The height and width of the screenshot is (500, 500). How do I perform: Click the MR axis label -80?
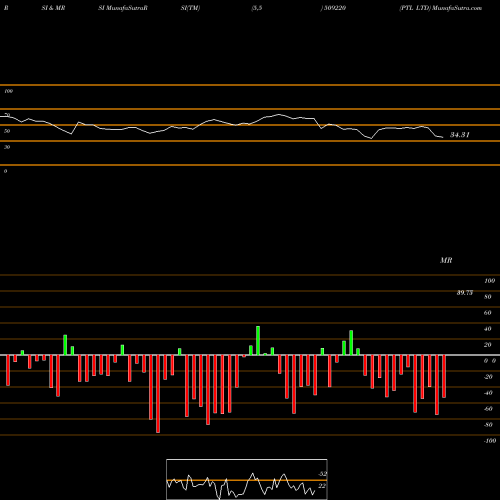click(x=488, y=425)
